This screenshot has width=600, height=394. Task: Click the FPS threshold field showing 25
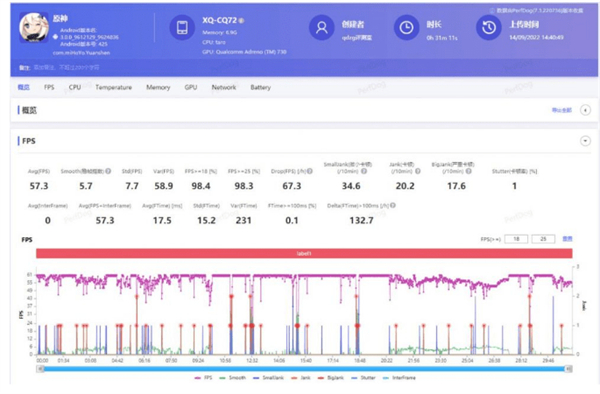point(543,239)
